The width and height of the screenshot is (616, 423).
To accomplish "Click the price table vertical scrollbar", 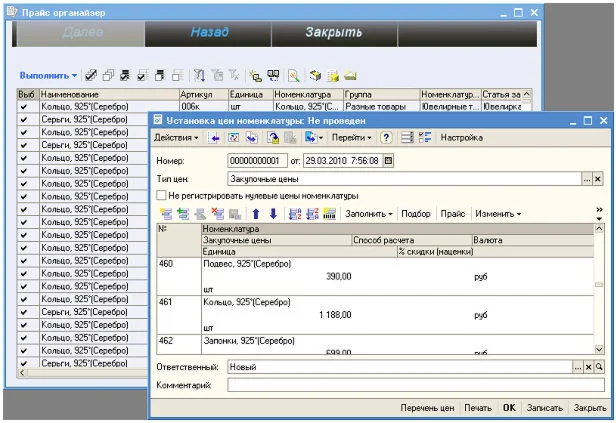I will pyautogui.click(x=599, y=290).
